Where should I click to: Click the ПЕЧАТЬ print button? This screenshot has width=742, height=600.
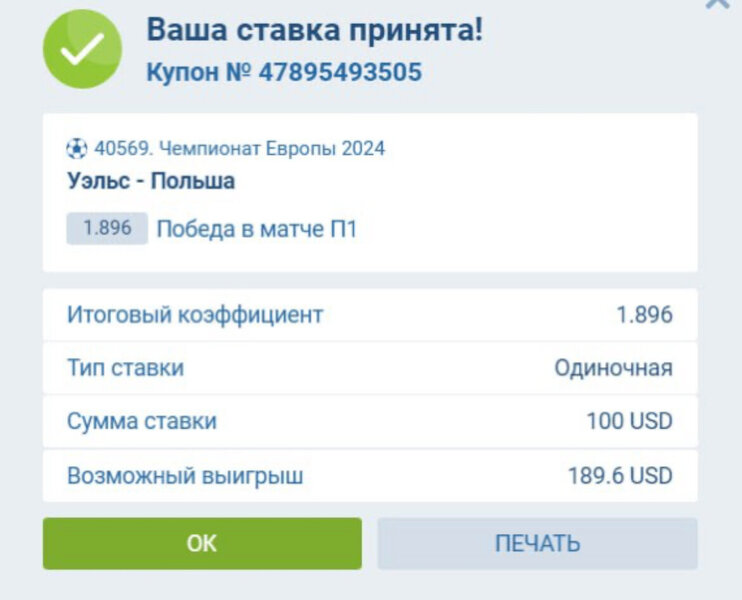pos(537,544)
